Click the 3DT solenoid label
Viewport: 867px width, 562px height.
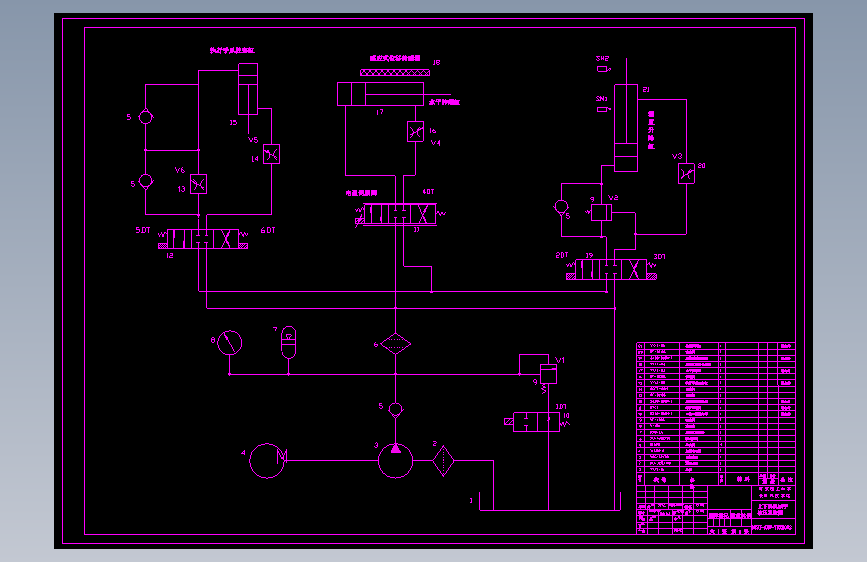tap(660, 257)
